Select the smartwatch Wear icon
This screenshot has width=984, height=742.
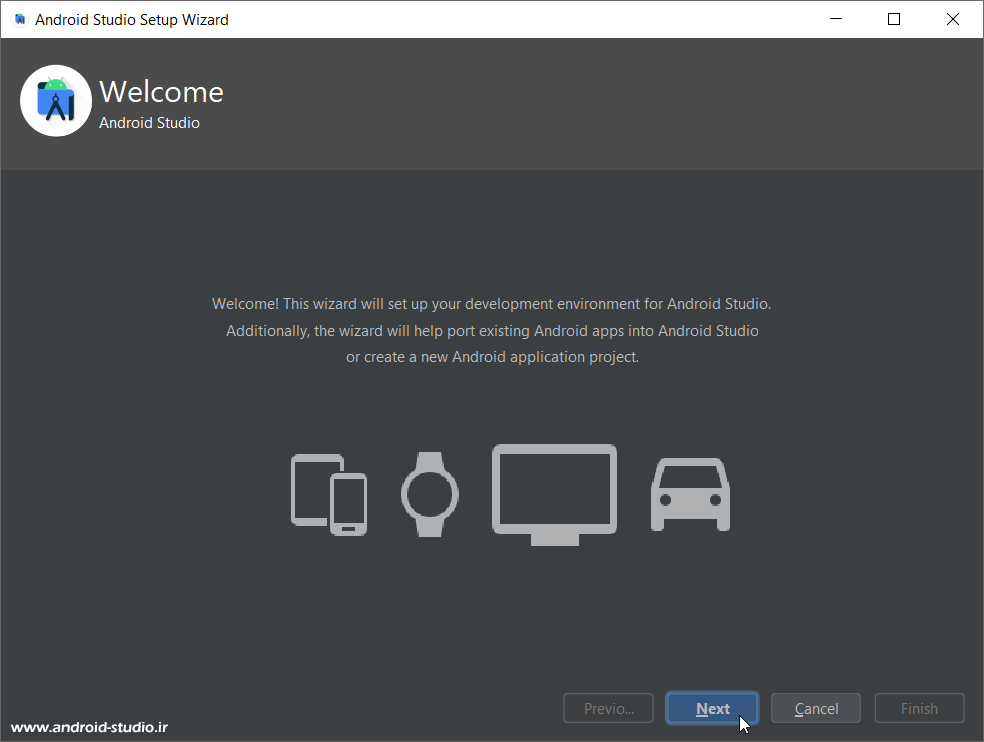tap(430, 494)
